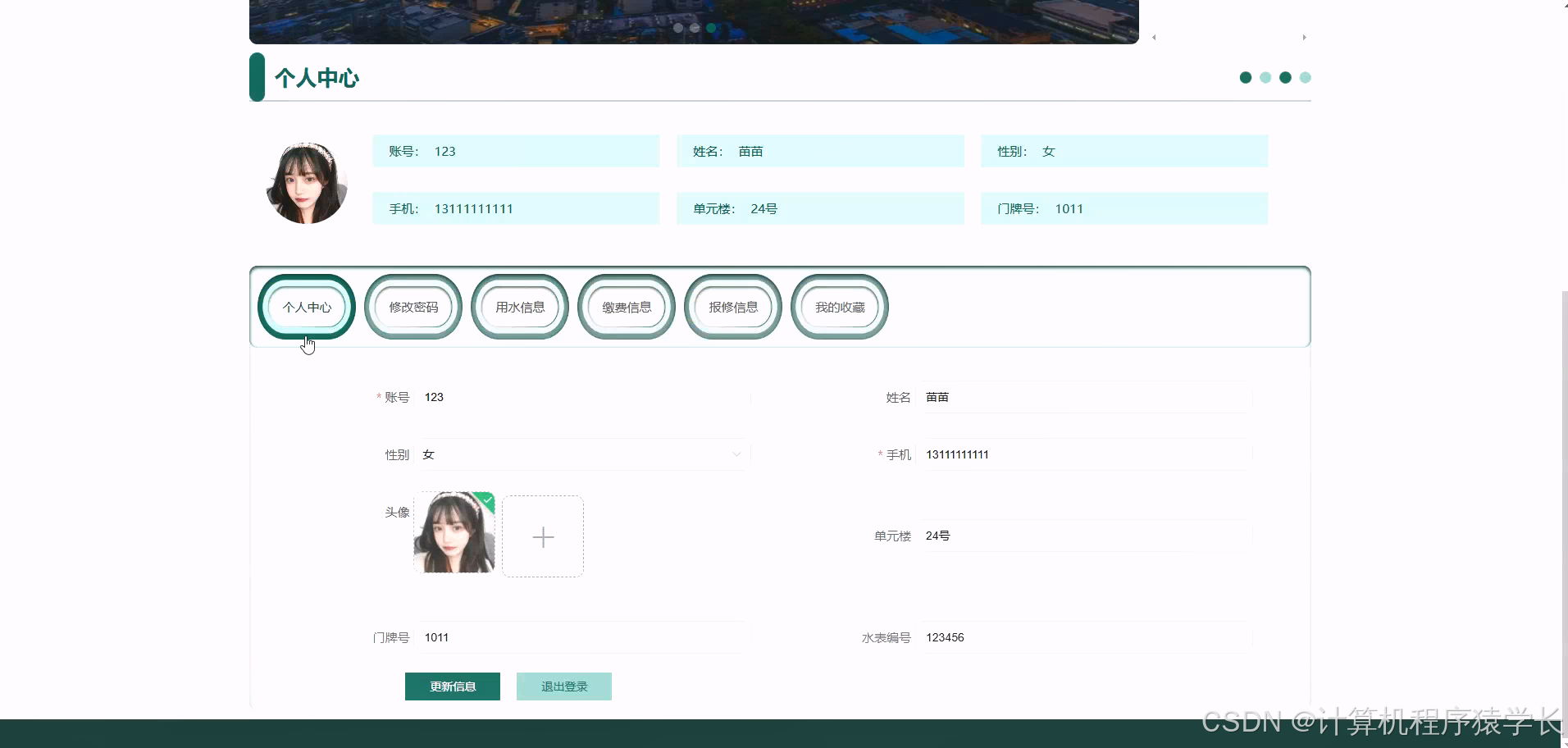1568x748 pixels.
Task: Open the 用水信息 tab
Action: (x=519, y=306)
